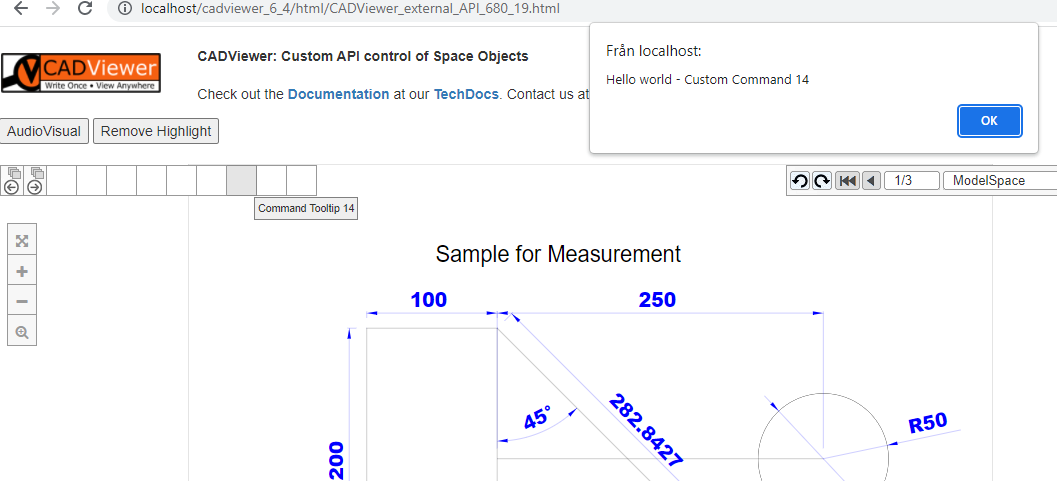Open the ModelSpace layout dropdown

point(1000,181)
